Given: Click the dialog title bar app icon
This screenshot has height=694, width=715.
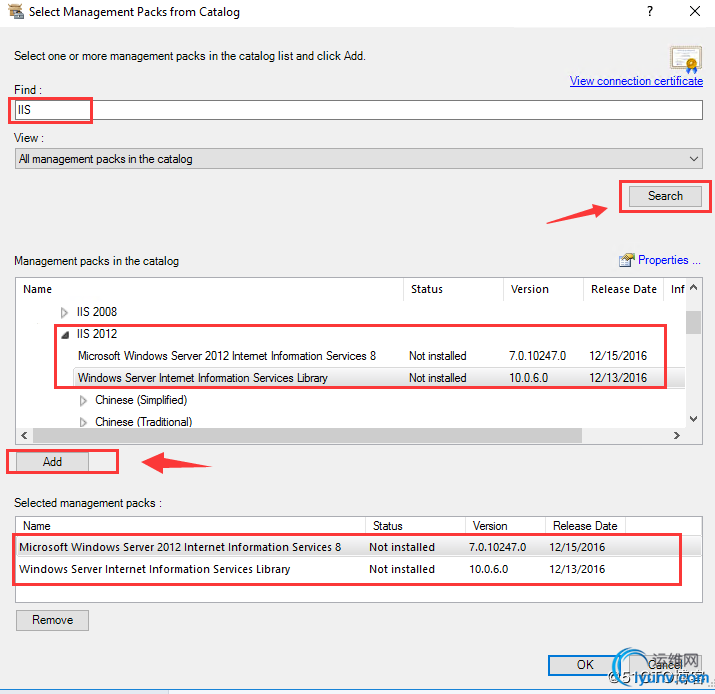Looking at the screenshot, I should tap(16, 11).
